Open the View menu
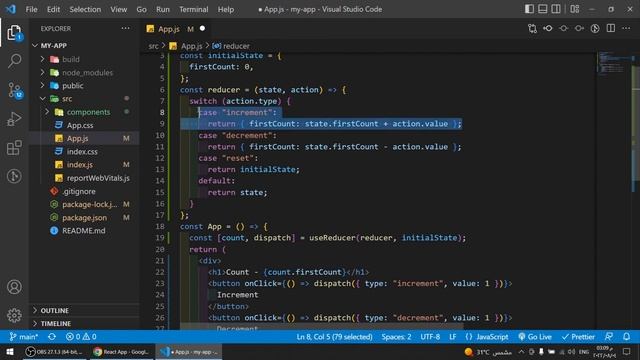The width and height of the screenshot is (640, 360). click(118, 9)
